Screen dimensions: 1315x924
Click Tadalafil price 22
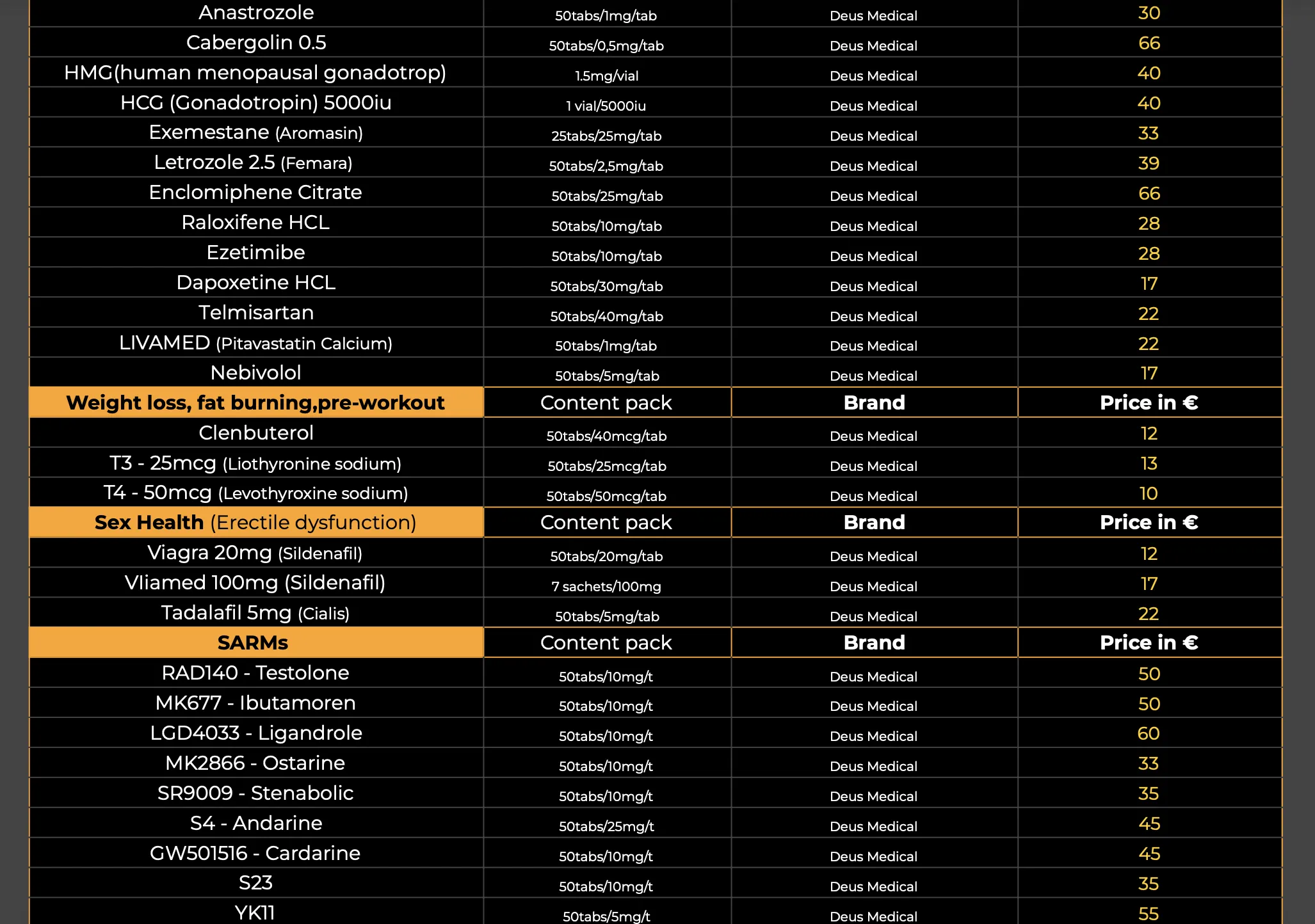click(1149, 614)
